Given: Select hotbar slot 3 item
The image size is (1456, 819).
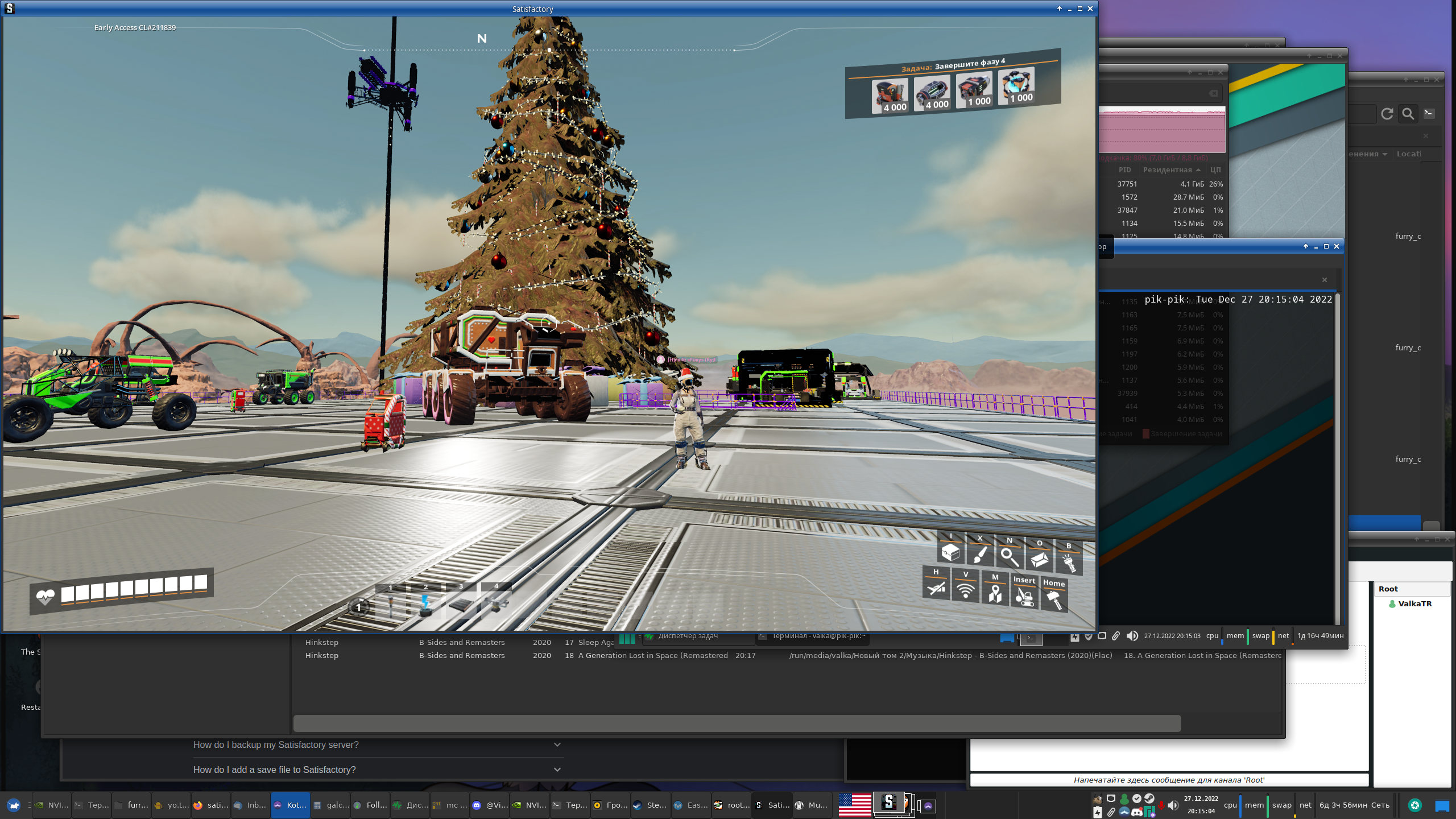Looking at the screenshot, I should [x=461, y=604].
